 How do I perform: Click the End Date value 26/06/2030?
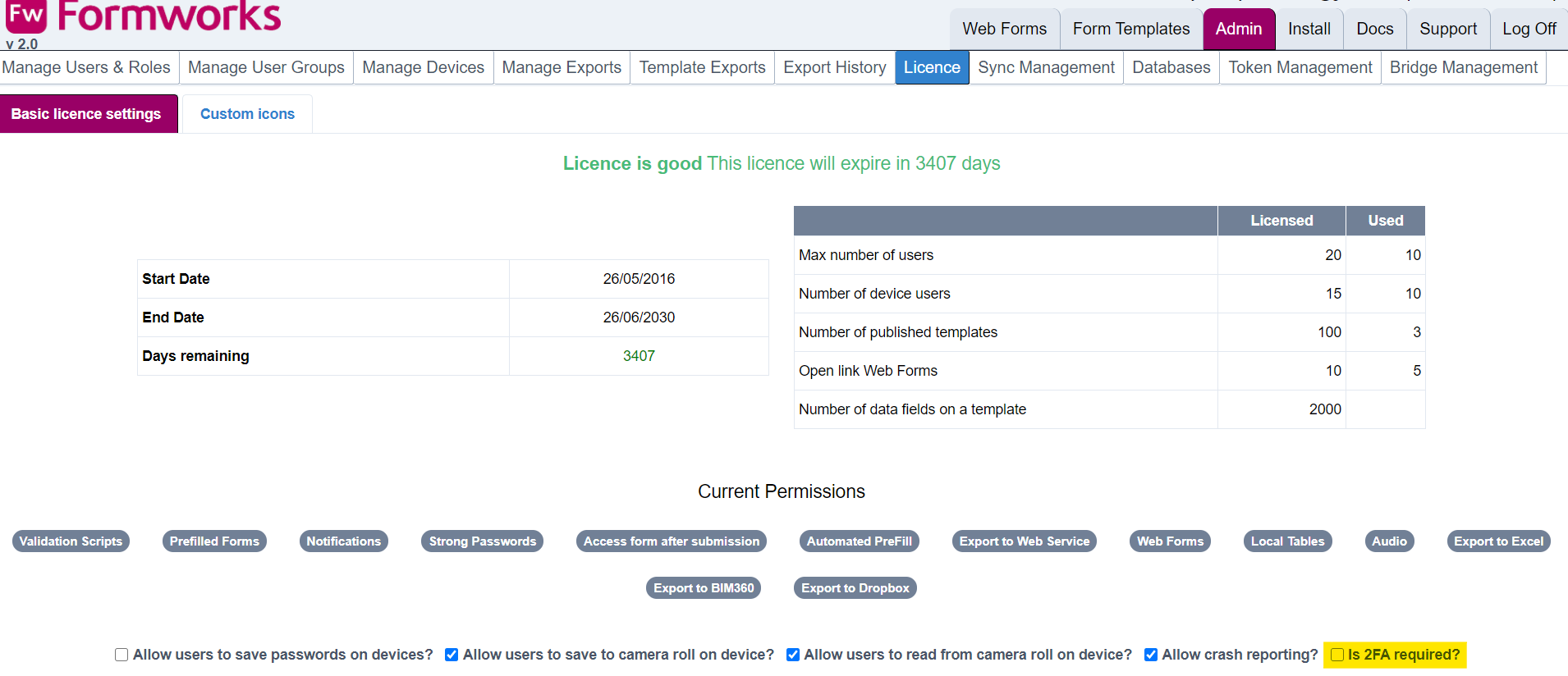pyautogui.click(x=639, y=317)
